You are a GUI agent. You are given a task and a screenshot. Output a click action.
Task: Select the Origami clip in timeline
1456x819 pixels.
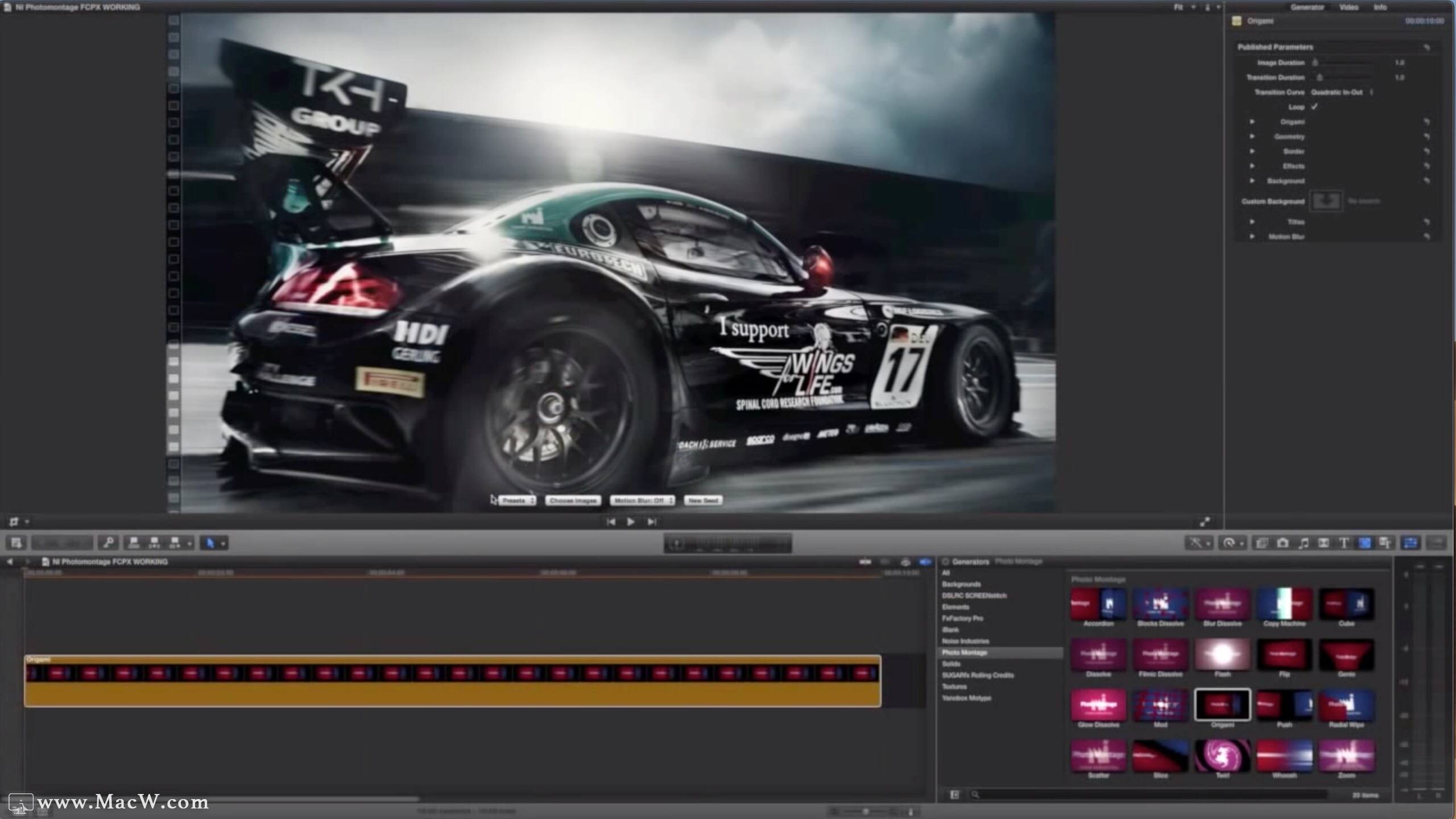click(453, 681)
